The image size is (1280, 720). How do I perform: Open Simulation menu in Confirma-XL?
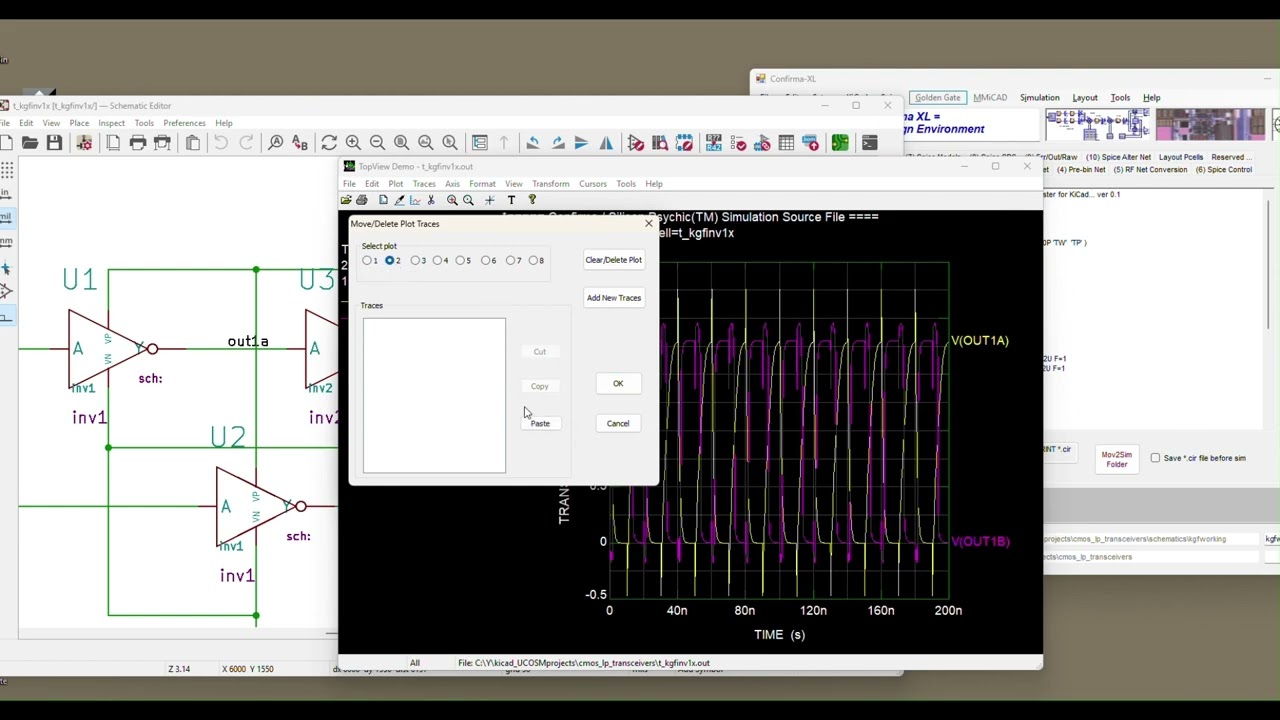click(x=1039, y=98)
